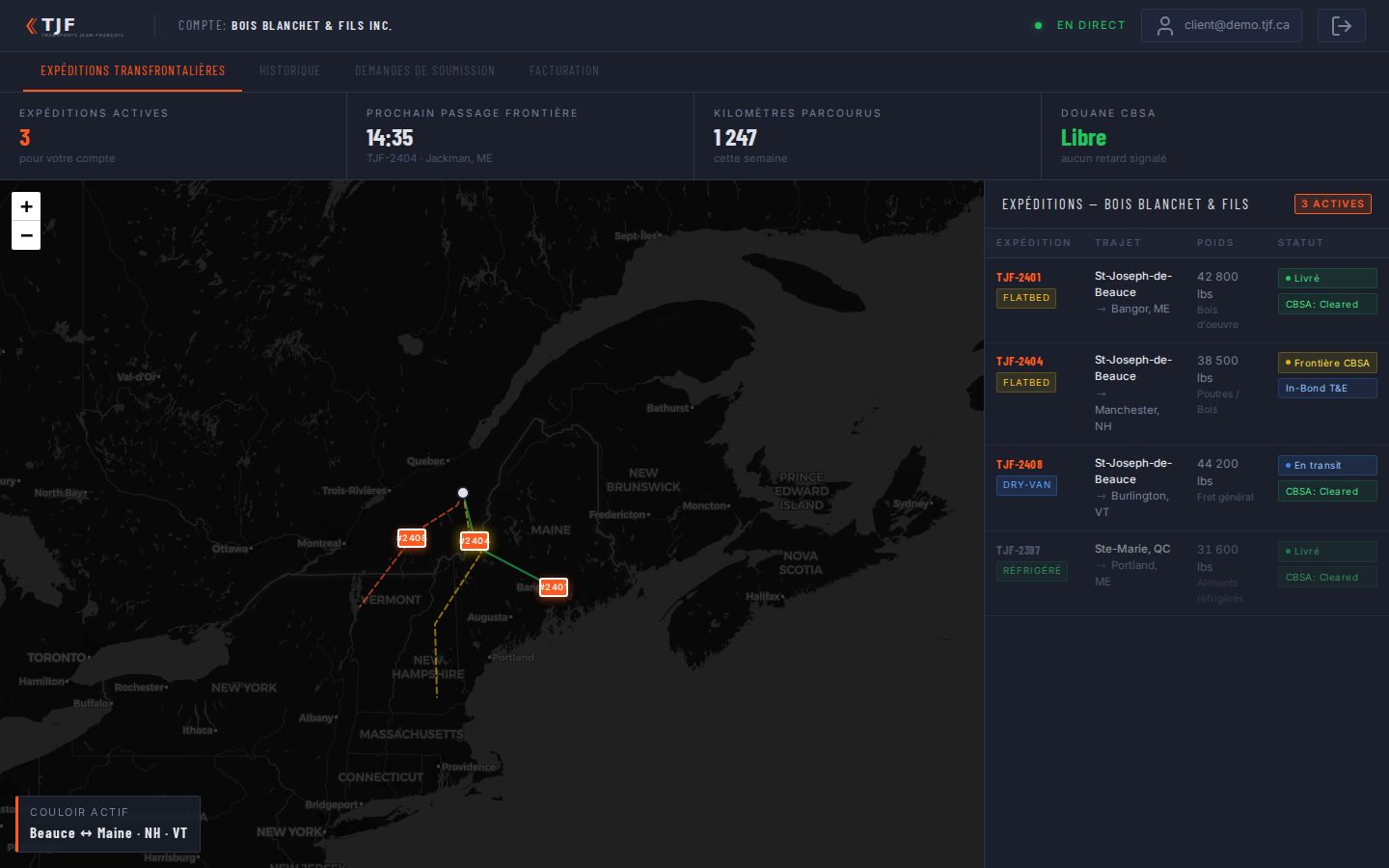The height and width of the screenshot is (868, 1389).
Task: Open shipment TJF-2408
Action: [x=1020, y=465]
